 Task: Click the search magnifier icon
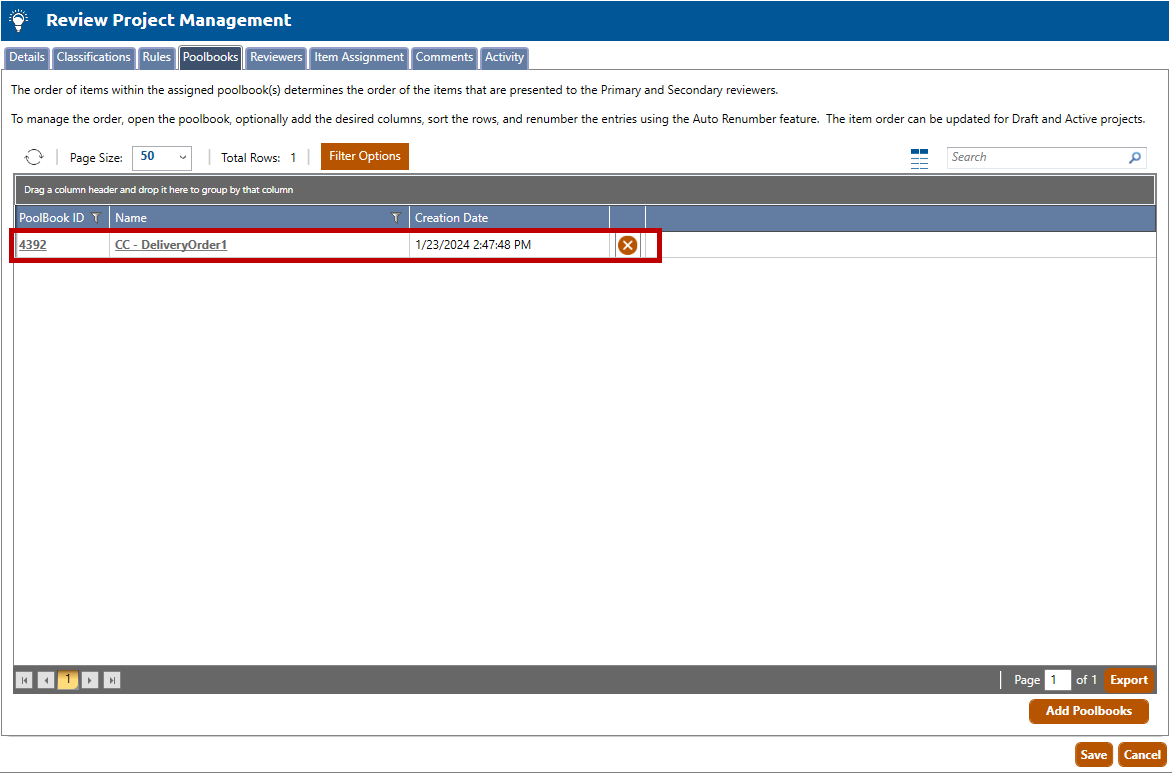(x=1135, y=158)
